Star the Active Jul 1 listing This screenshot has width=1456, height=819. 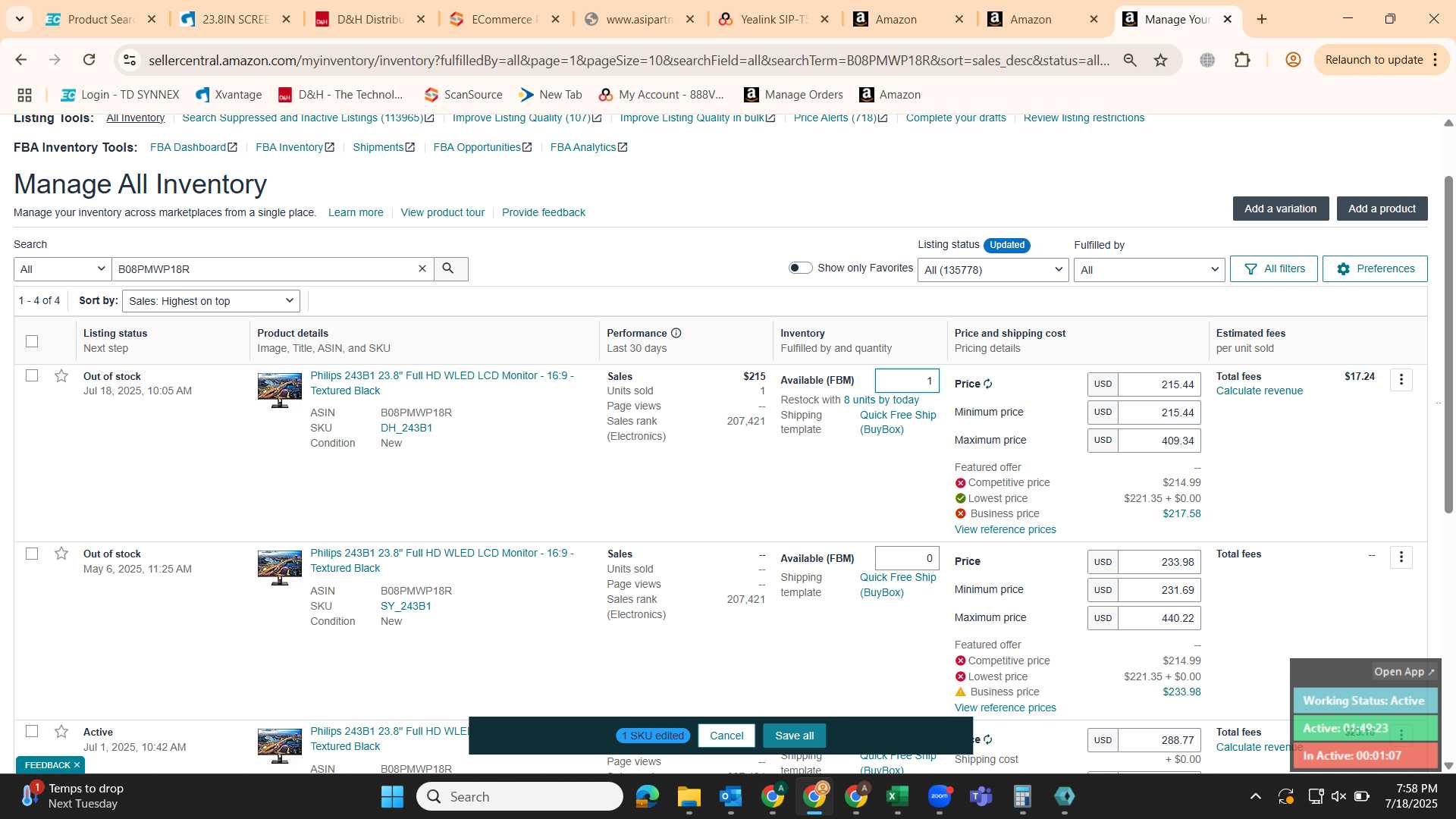[x=61, y=731]
